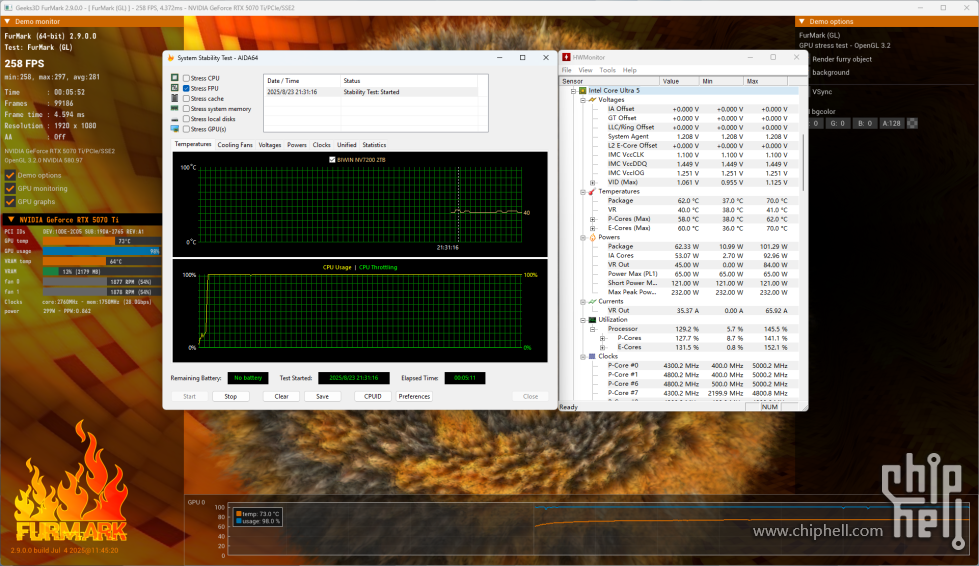Click the A:128 bgcolor alpha field
The image size is (979, 566).
892,123
